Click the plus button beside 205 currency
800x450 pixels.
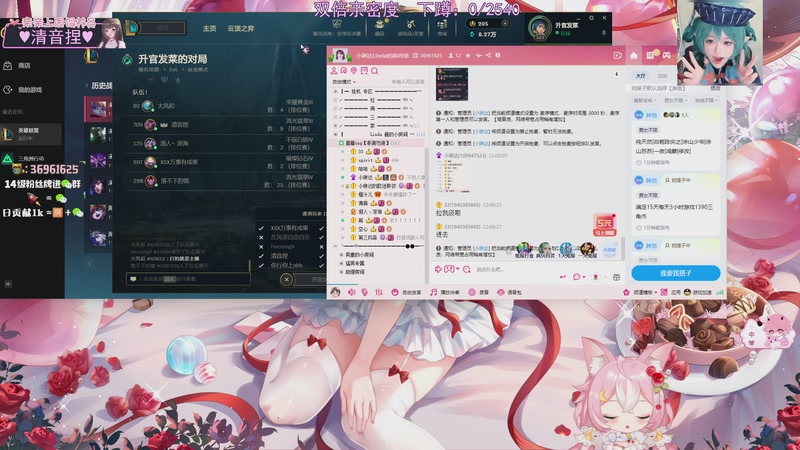click(505, 23)
